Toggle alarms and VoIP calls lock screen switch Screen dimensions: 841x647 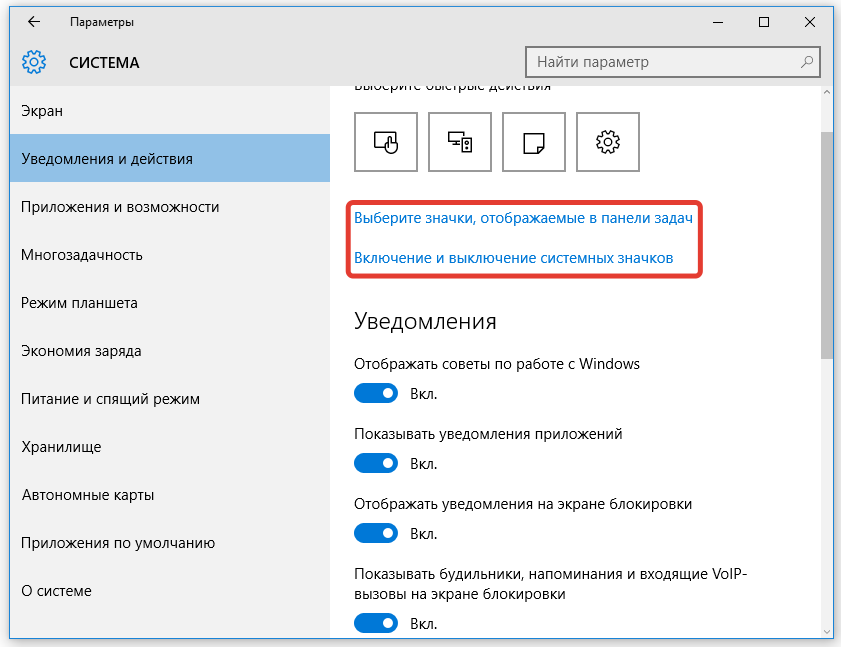pos(376,625)
